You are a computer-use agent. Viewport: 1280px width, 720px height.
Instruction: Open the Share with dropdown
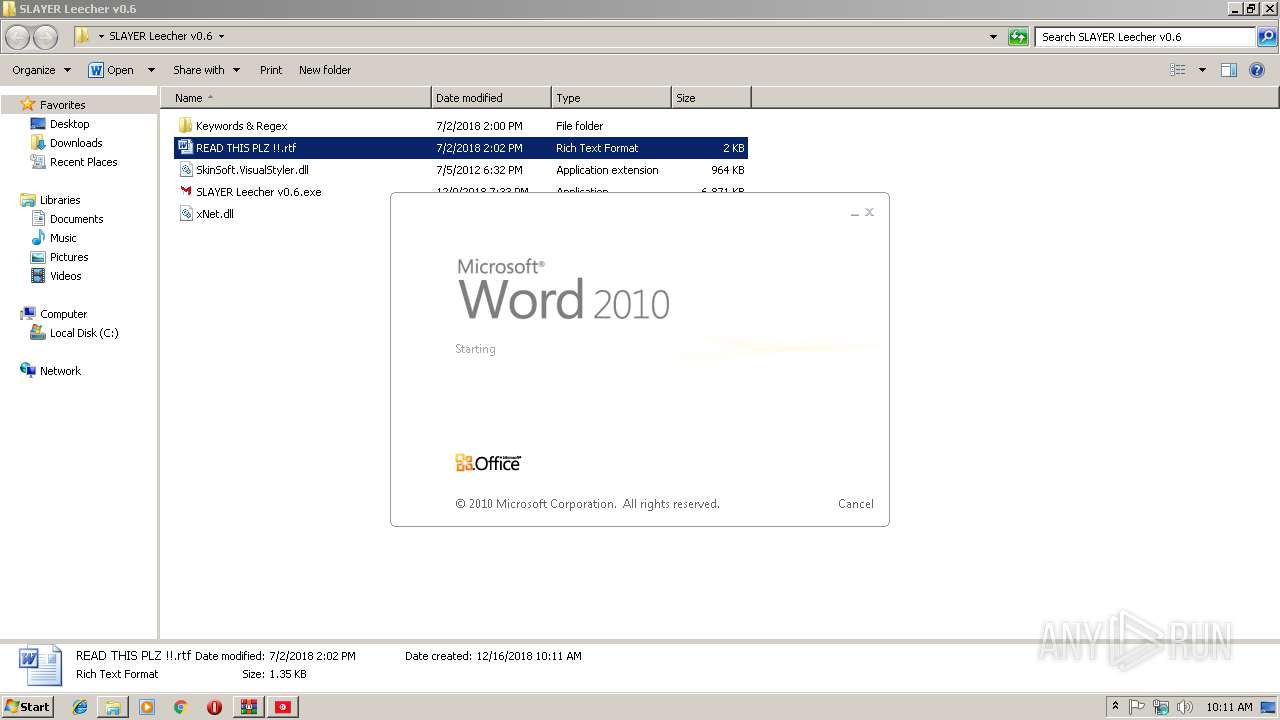206,70
